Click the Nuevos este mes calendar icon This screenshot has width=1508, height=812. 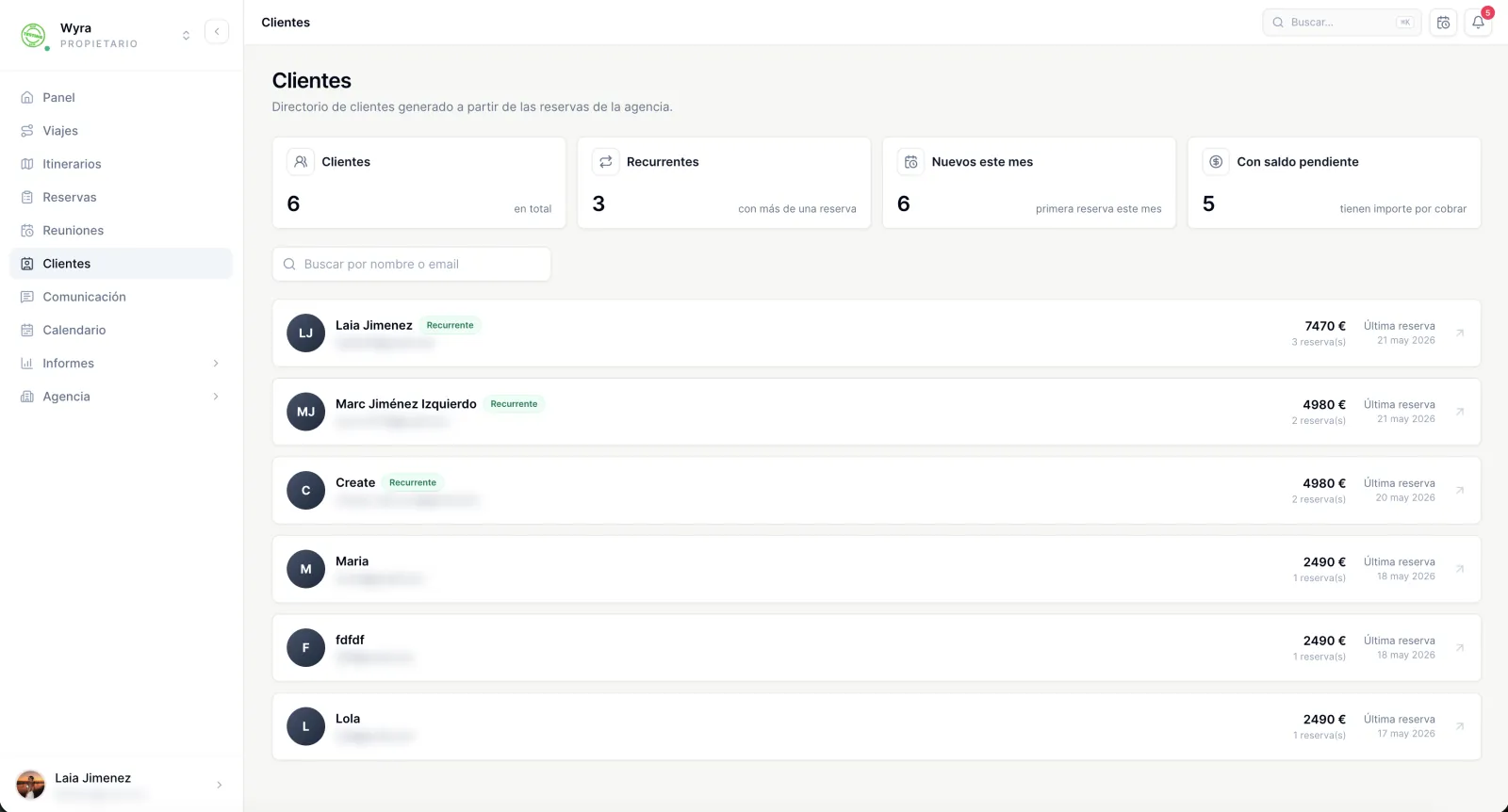click(x=910, y=162)
